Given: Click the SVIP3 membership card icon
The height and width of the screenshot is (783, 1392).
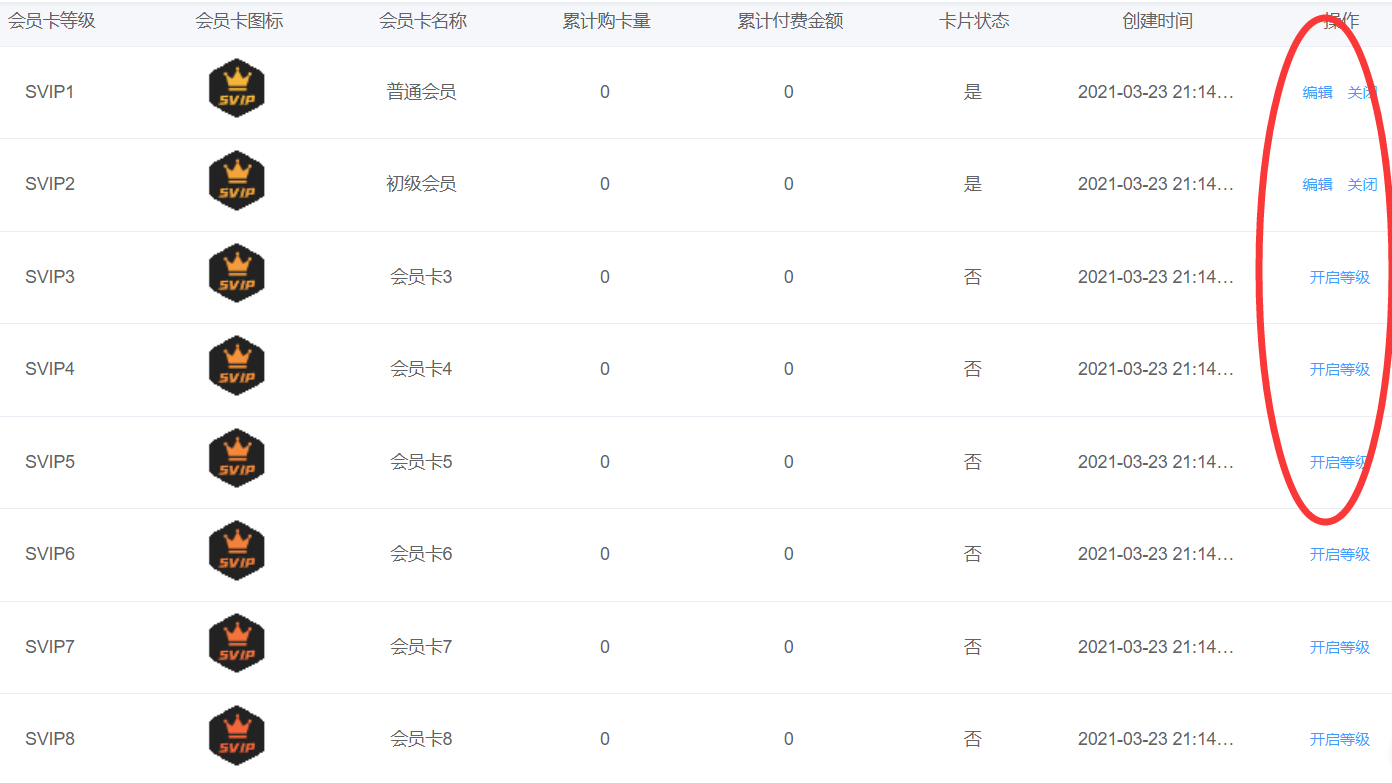Looking at the screenshot, I should (x=237, y=273).
